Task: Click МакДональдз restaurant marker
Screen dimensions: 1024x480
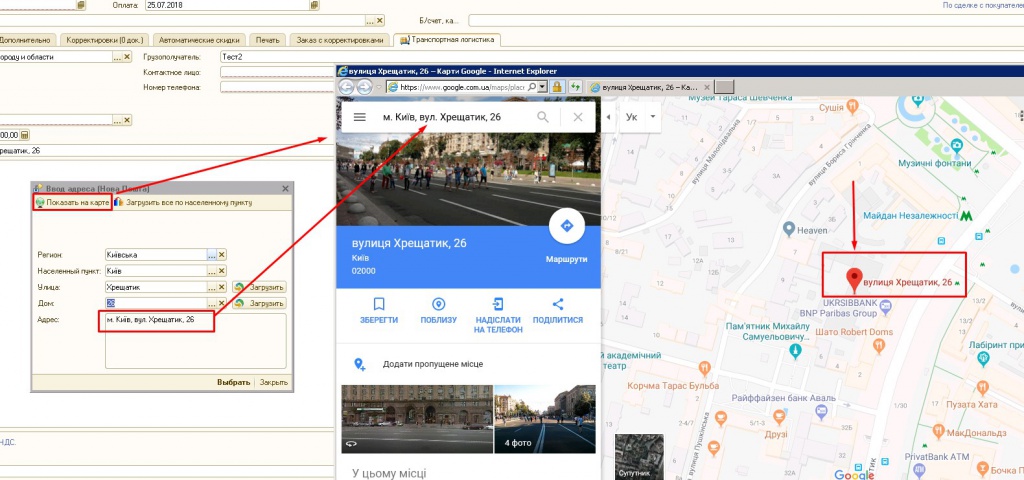Action: (938, 431)
